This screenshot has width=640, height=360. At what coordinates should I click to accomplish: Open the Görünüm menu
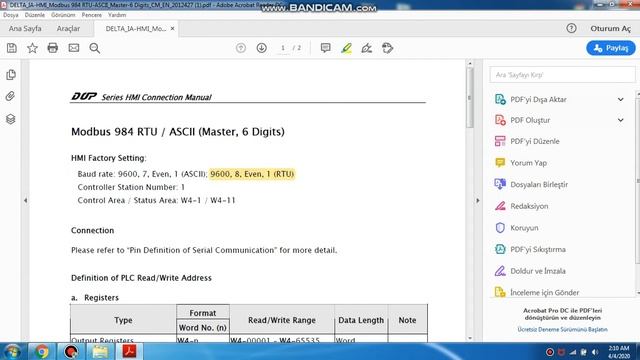tap(63, 15)
